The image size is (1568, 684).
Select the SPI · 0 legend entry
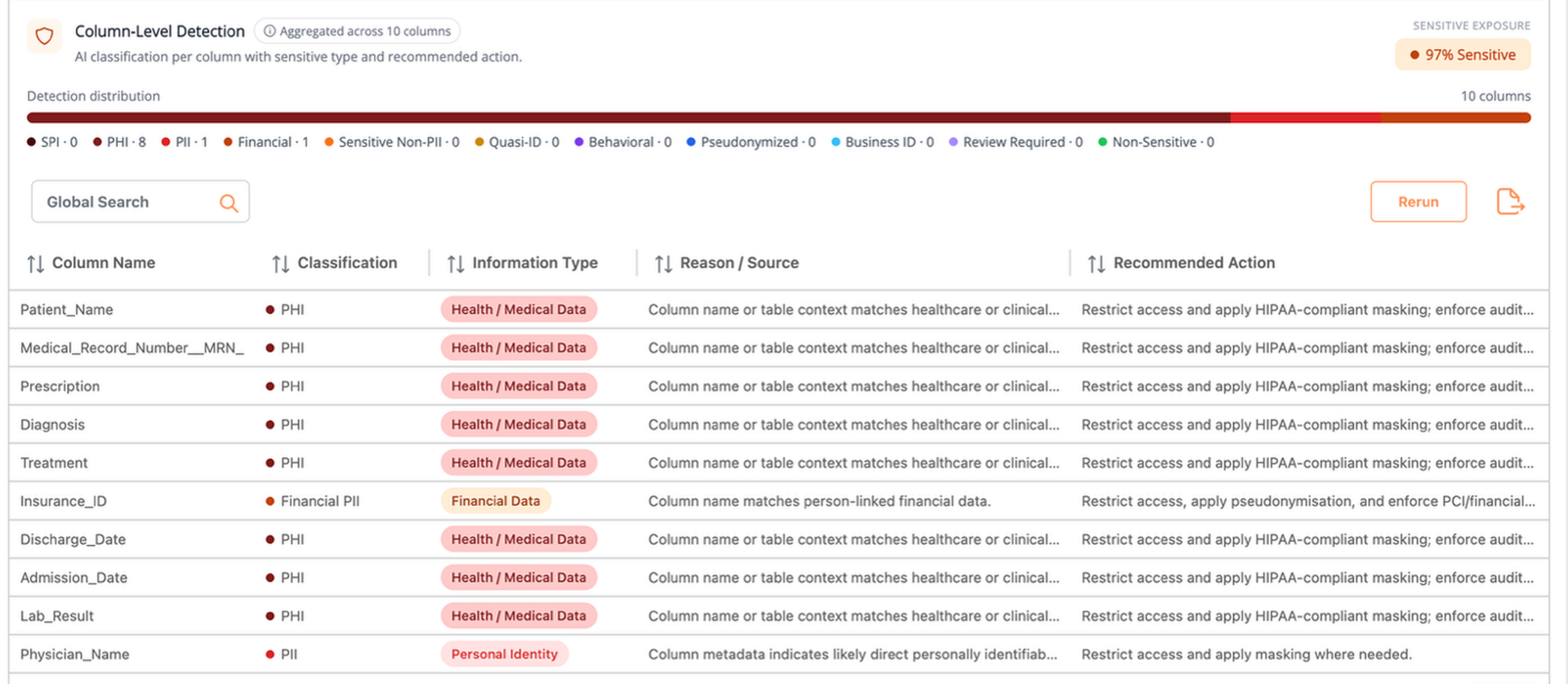click(x=52, y=142)
